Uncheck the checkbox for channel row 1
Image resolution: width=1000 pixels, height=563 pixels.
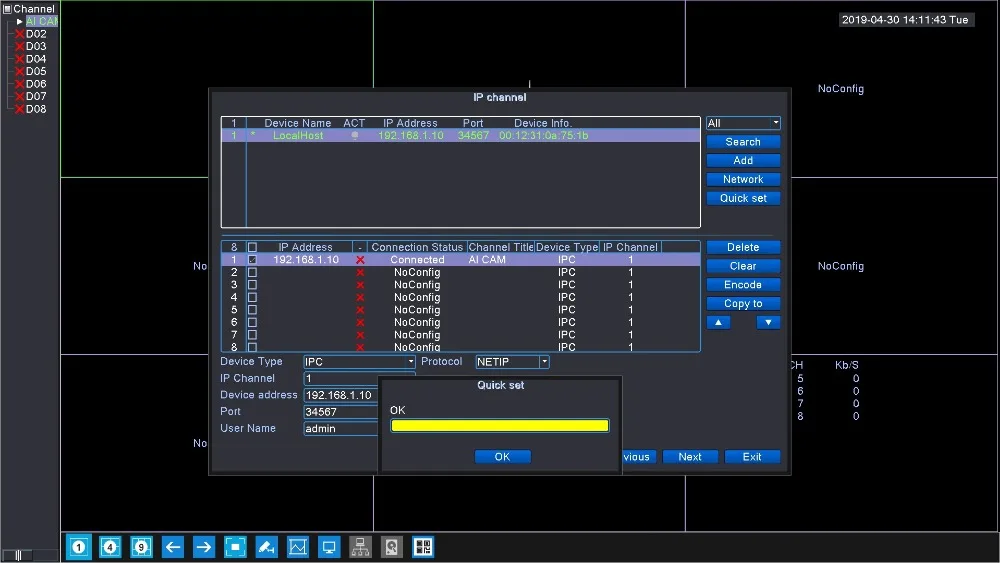(252, 260)
